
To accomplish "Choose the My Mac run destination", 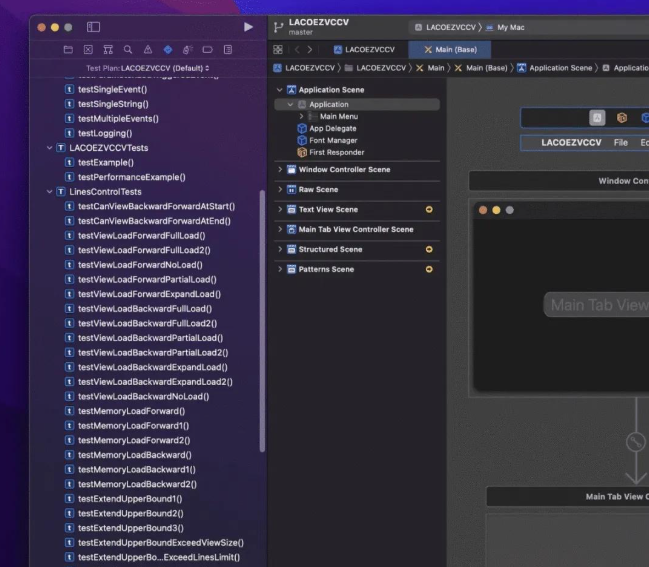I will tap(505, 27).
